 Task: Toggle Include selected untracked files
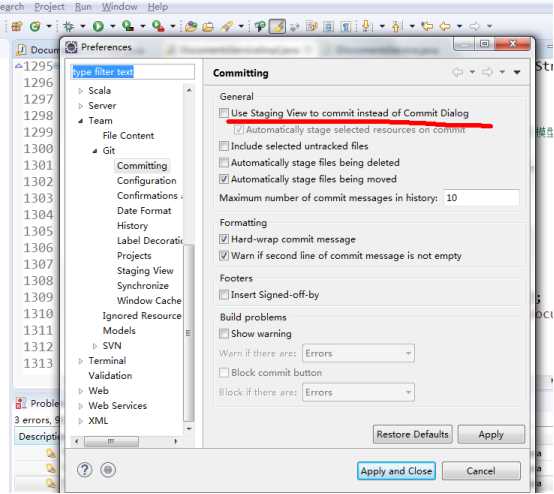[224, 146]
